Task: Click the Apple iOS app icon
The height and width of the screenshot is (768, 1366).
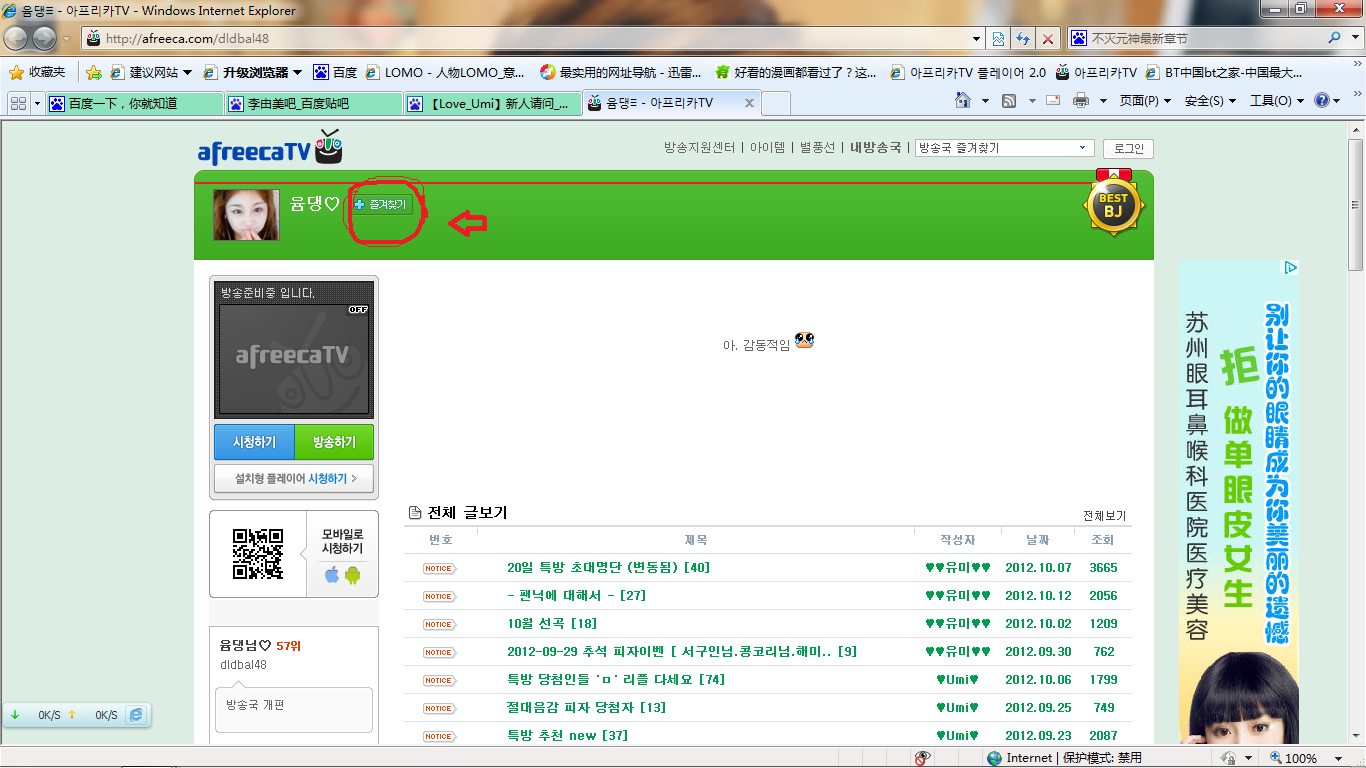Action: pos(332,575)
